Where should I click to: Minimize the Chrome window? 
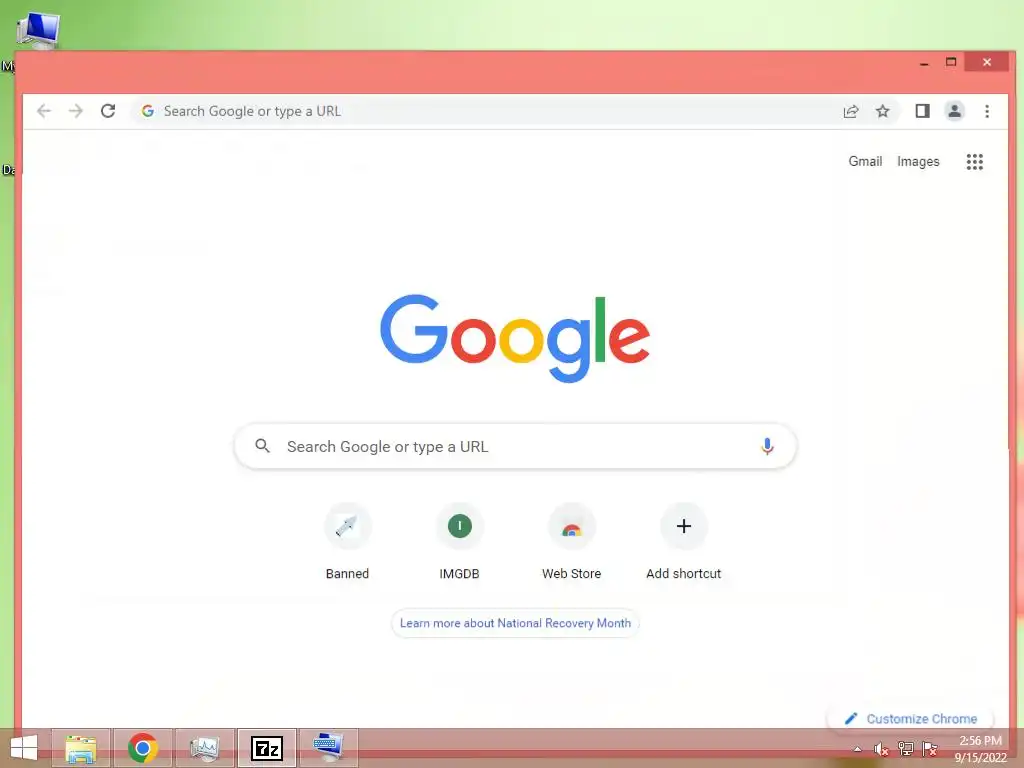(x=924, y=63)
